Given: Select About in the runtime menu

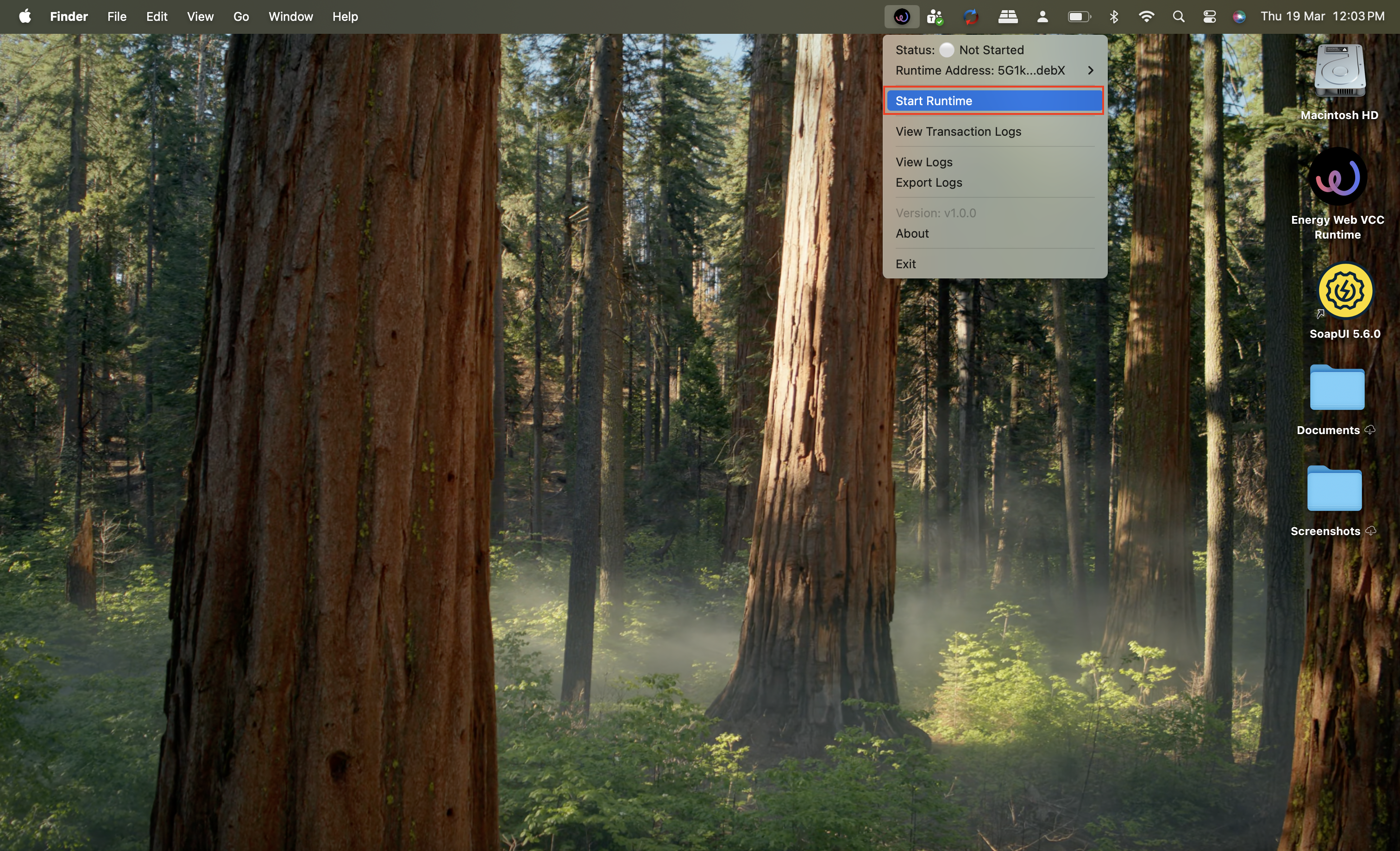Looking at the screenshot, I should [912, 233].
